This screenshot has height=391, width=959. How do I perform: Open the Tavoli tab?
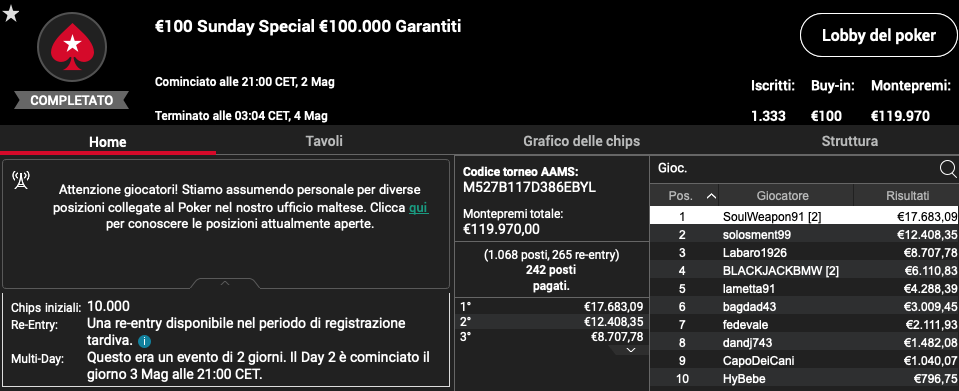click(x=324, y=141)
